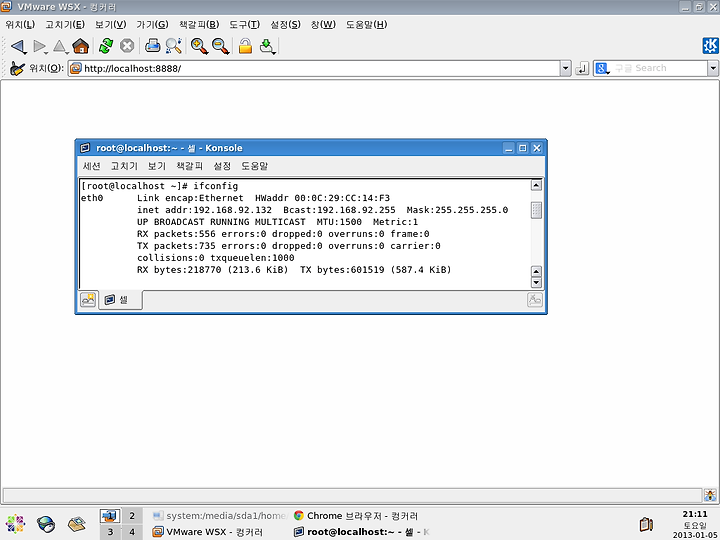Switch to virtual desktop 2
This screenshot has width=720, height=540.
click(x=132, y=516)
